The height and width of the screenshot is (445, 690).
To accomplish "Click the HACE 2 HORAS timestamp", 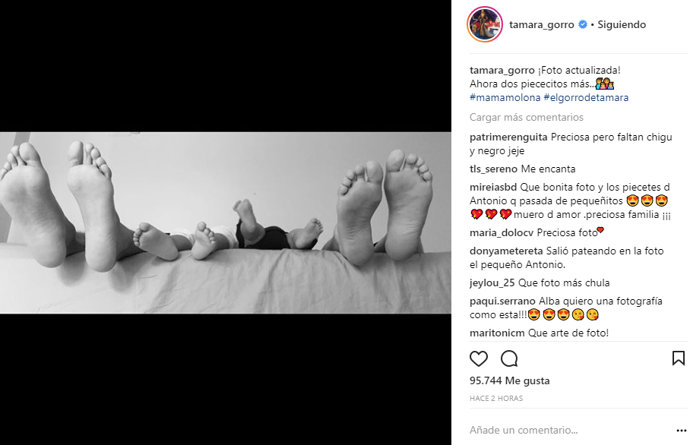I will 496,398.
